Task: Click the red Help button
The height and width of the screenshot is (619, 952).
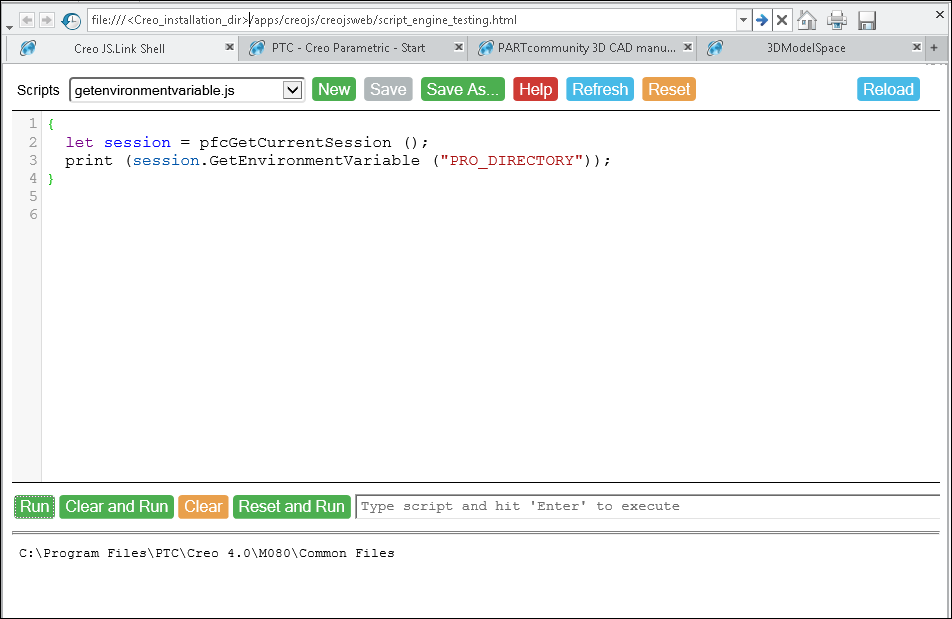Action: point(535,89)
